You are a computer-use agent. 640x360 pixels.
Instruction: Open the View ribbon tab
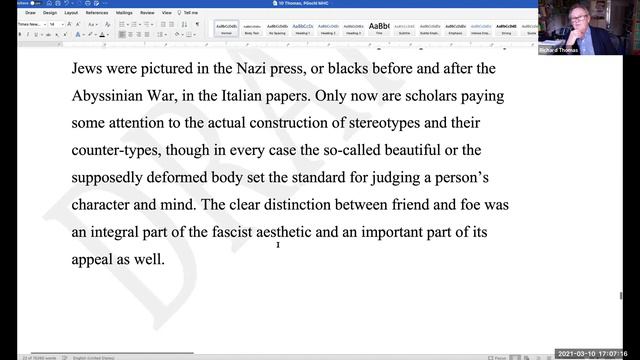tap(167, 13)
